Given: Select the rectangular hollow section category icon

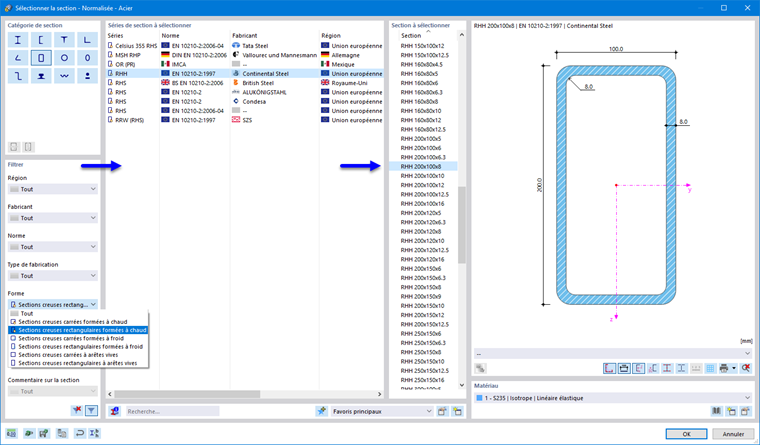Looking at the screenshot, I should (x=41, y=58).
